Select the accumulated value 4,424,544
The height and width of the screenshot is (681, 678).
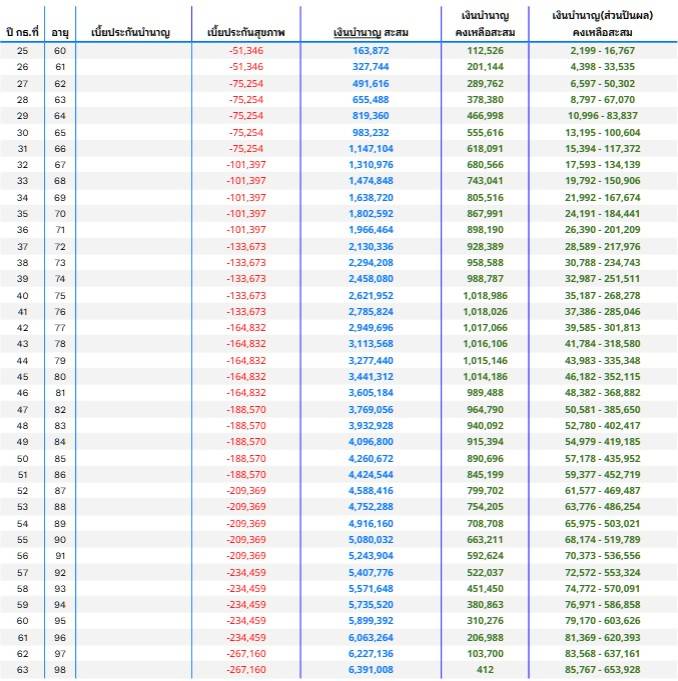[x=370, y=476]
